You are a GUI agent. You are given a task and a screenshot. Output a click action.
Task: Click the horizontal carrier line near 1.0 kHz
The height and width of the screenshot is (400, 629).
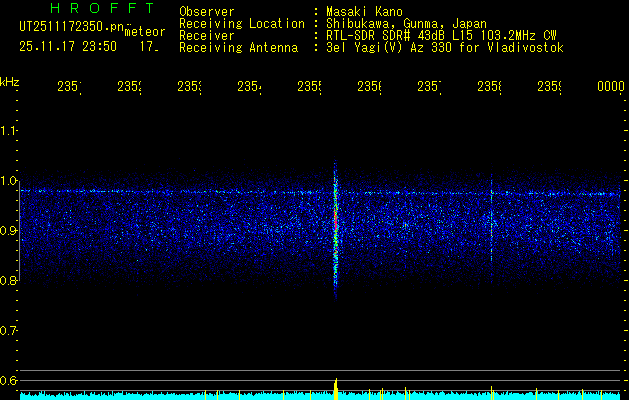[x=320, y=193]
